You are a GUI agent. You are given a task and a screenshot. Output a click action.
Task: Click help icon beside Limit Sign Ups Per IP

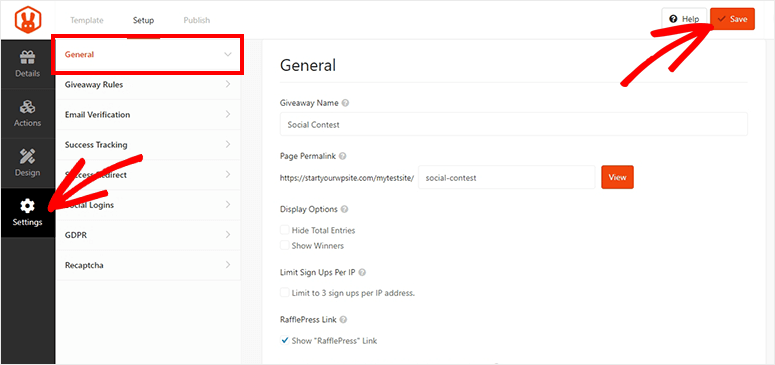point(362,273)
